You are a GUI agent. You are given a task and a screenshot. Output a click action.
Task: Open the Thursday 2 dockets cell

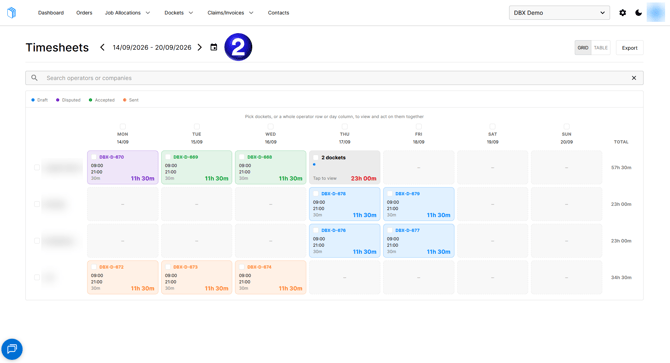coord(344,167)
